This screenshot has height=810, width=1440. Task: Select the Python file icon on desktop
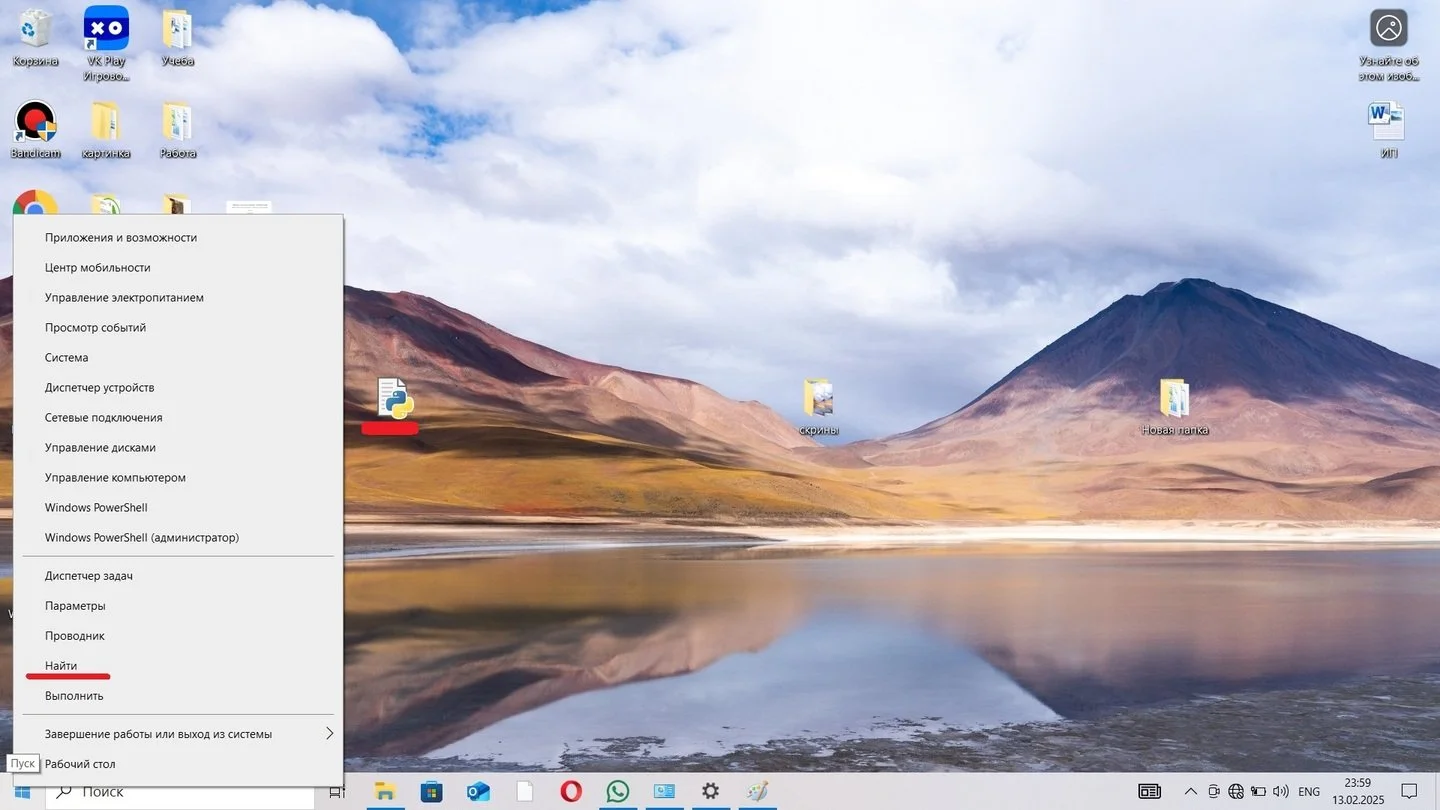395,398
